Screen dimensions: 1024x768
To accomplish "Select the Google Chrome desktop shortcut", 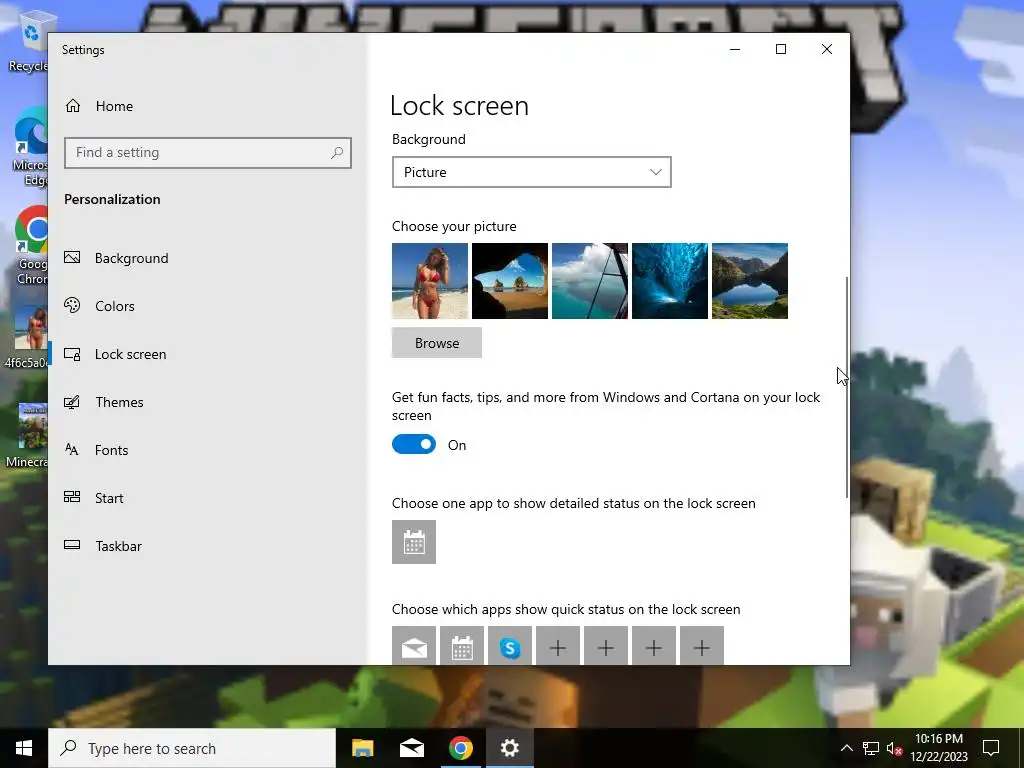I will coord(31,247).
